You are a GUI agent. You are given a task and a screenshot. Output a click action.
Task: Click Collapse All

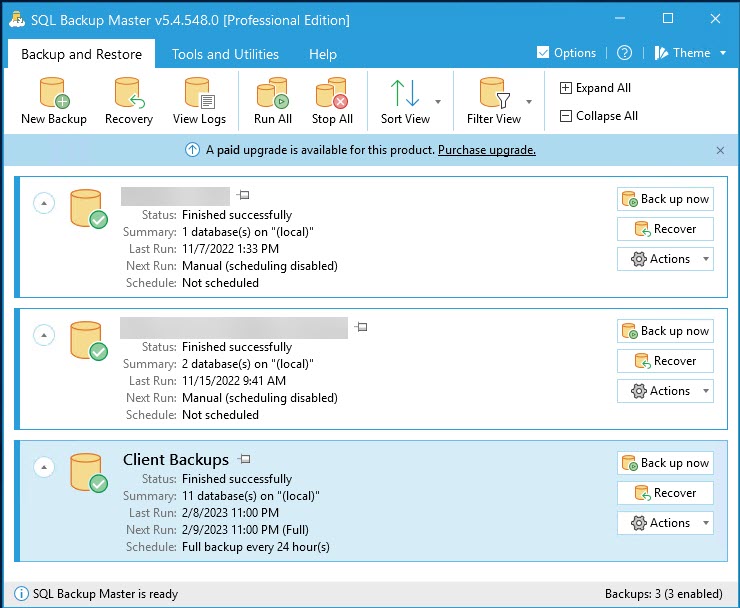[x=598, y=116]
